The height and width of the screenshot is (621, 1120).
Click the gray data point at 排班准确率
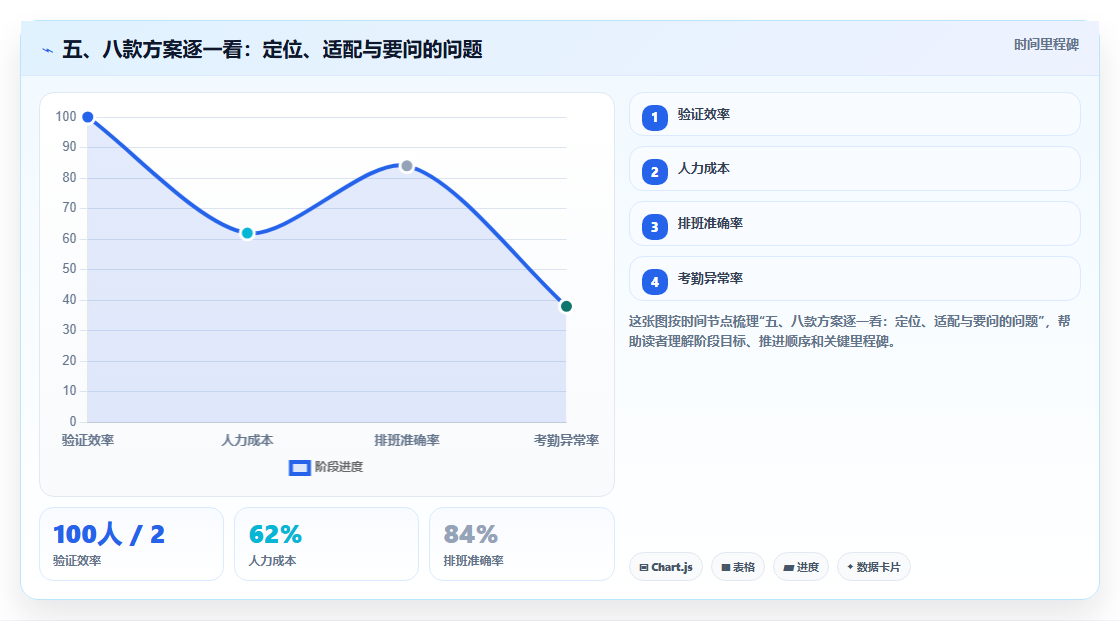click(406, 166)
